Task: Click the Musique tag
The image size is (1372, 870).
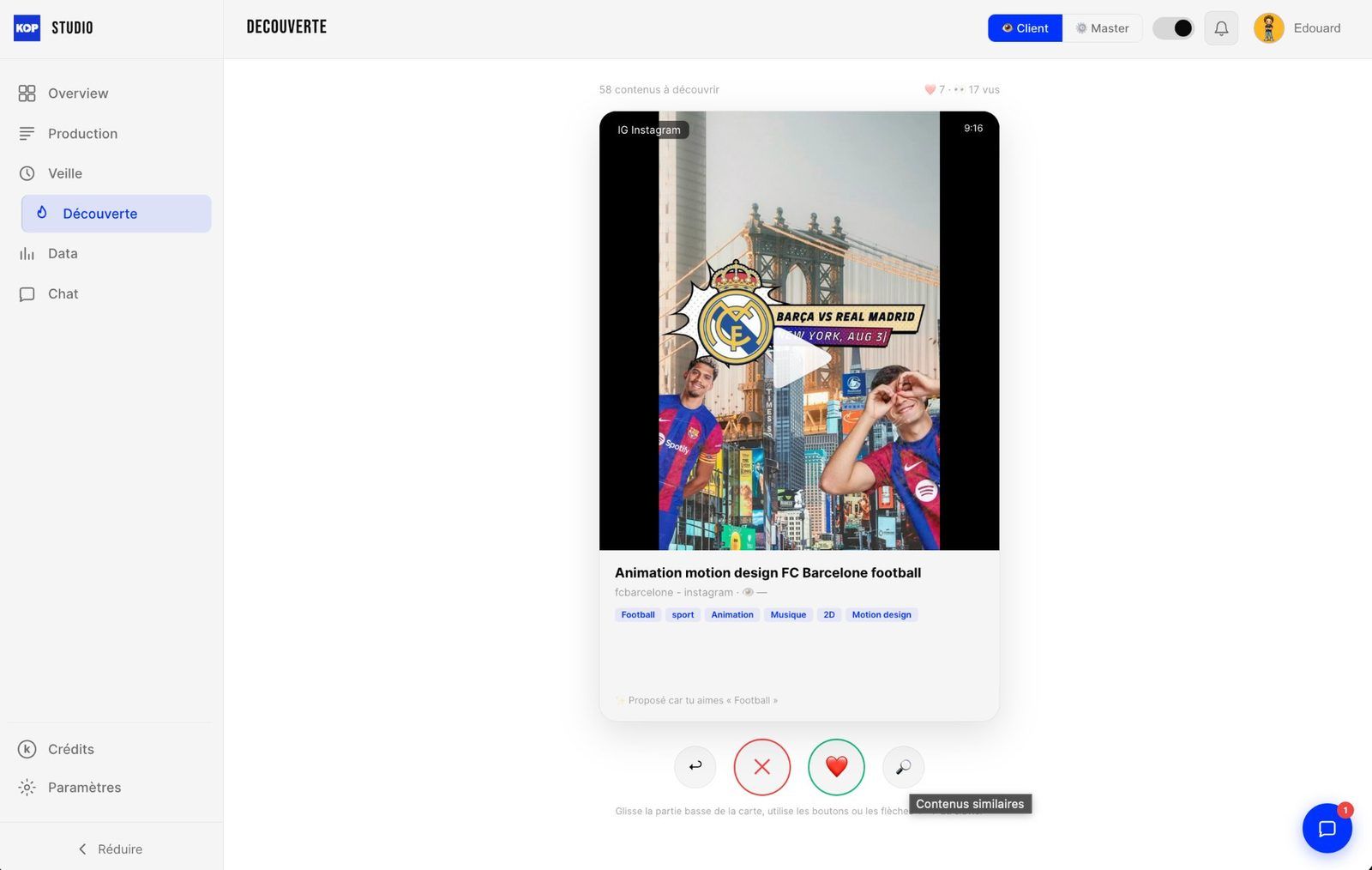Action: tap(788, 615)
